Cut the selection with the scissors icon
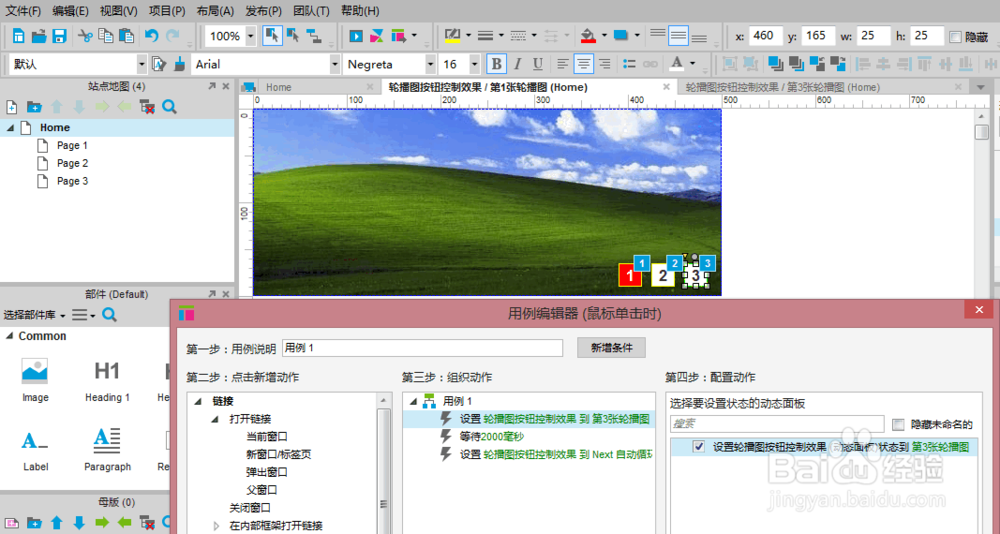The height and width of the screenshot is (534, 1000). 85,36
